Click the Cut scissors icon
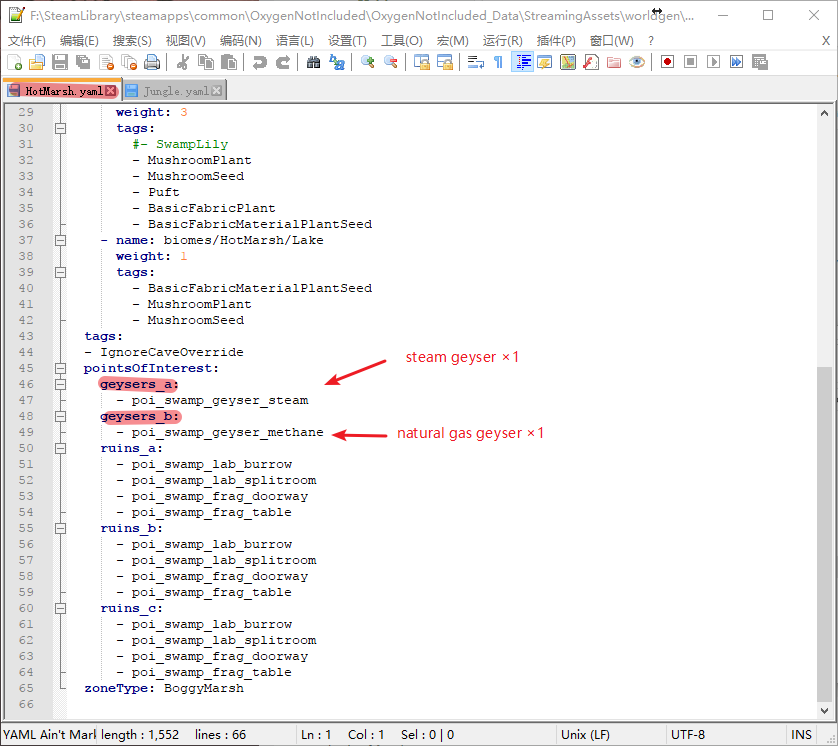This screenshot has width=838, height=746. [183, 62]
